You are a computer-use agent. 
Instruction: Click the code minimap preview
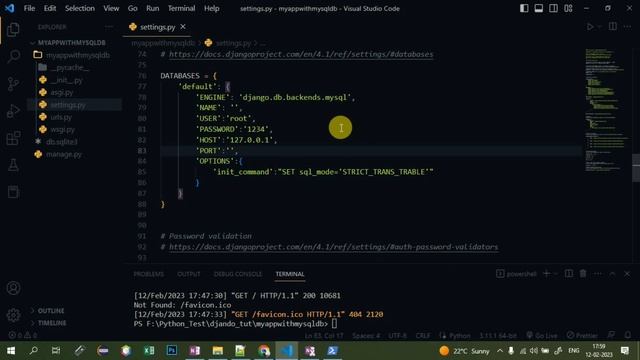606,110
